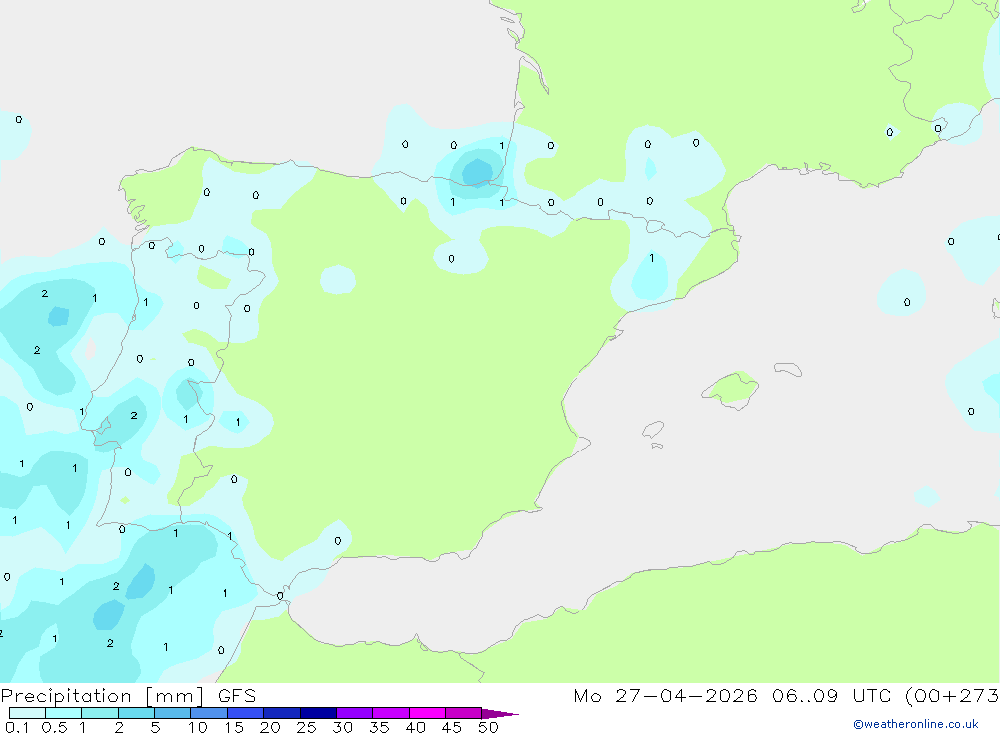1000x733 pixels.
Task: Click the legend scale value '0.5'
Action: [x=54, y=727]
